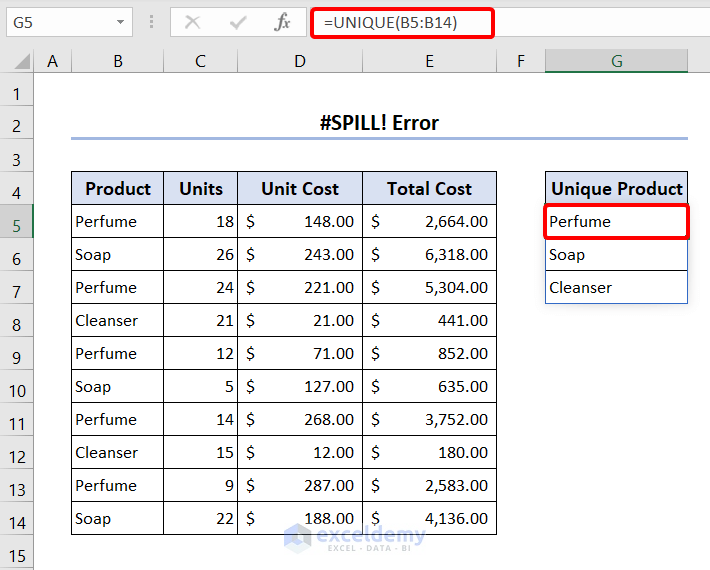This screenshot has width=710, height=570.
Task: Click the Total Cost 4,136.00 cell
Action: (429, 518)
